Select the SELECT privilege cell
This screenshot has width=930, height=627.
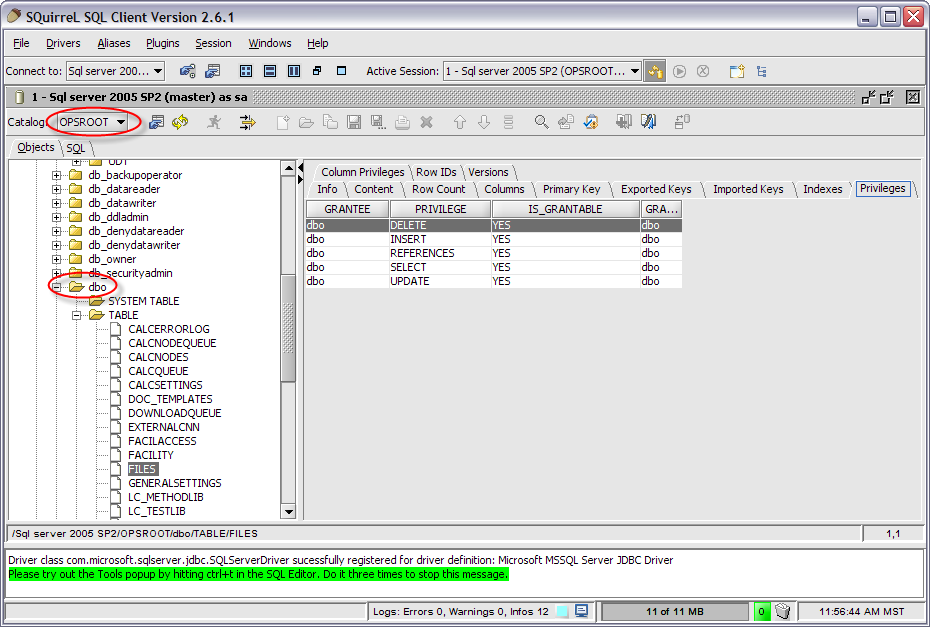440,268
